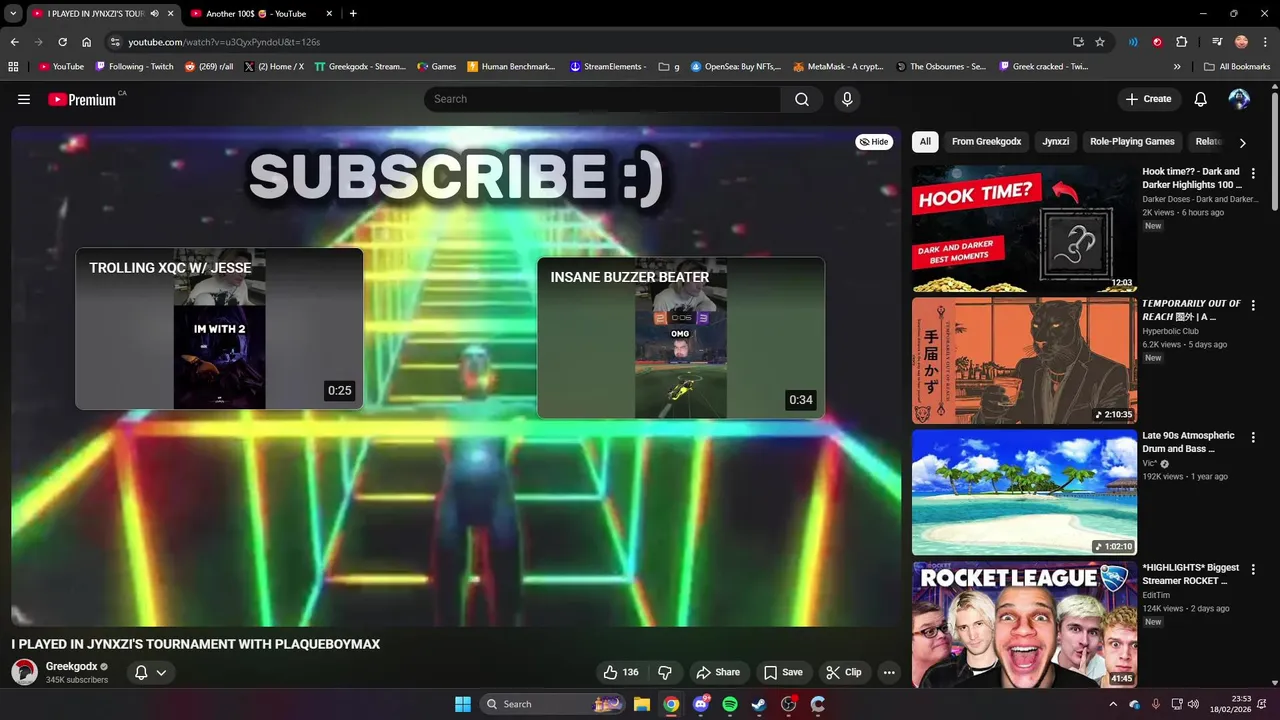Toggle the channel notification bell for Greekgodx
Screen dimensions: 1280x720
(142, 672)
